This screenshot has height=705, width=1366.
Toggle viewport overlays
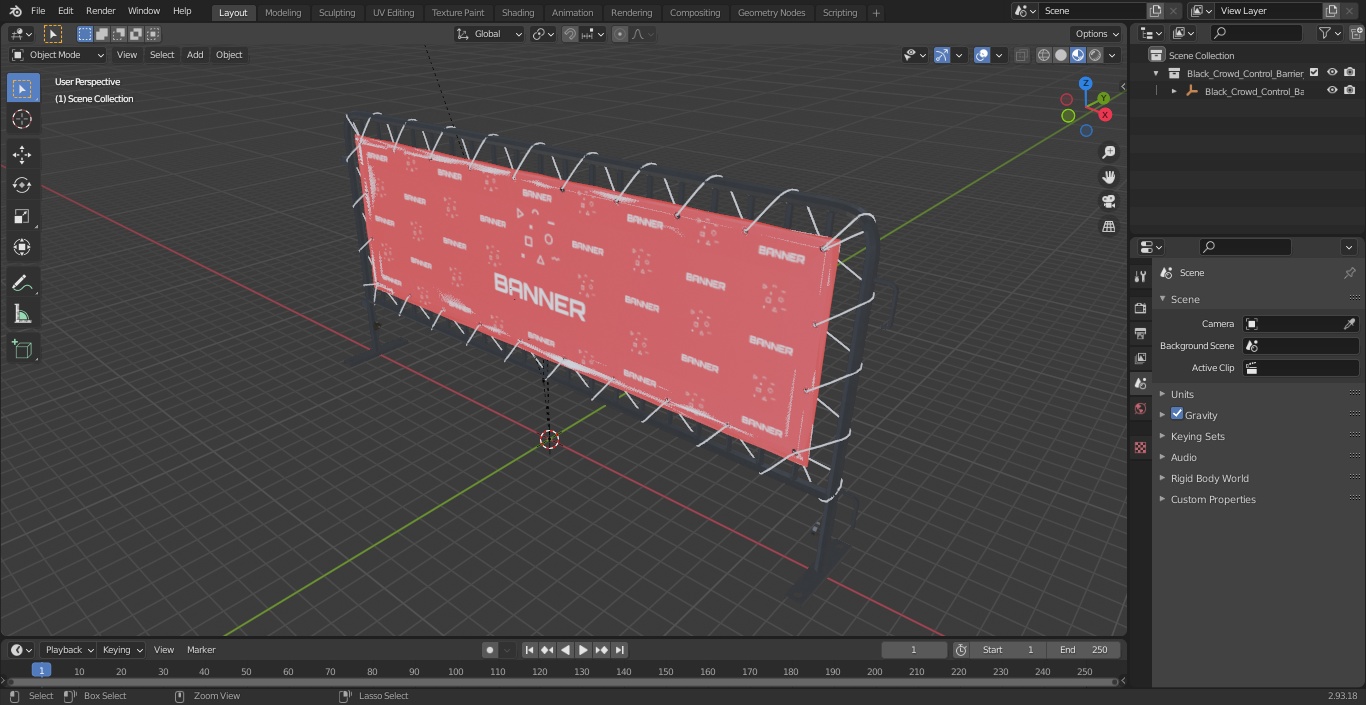[982, 55]
